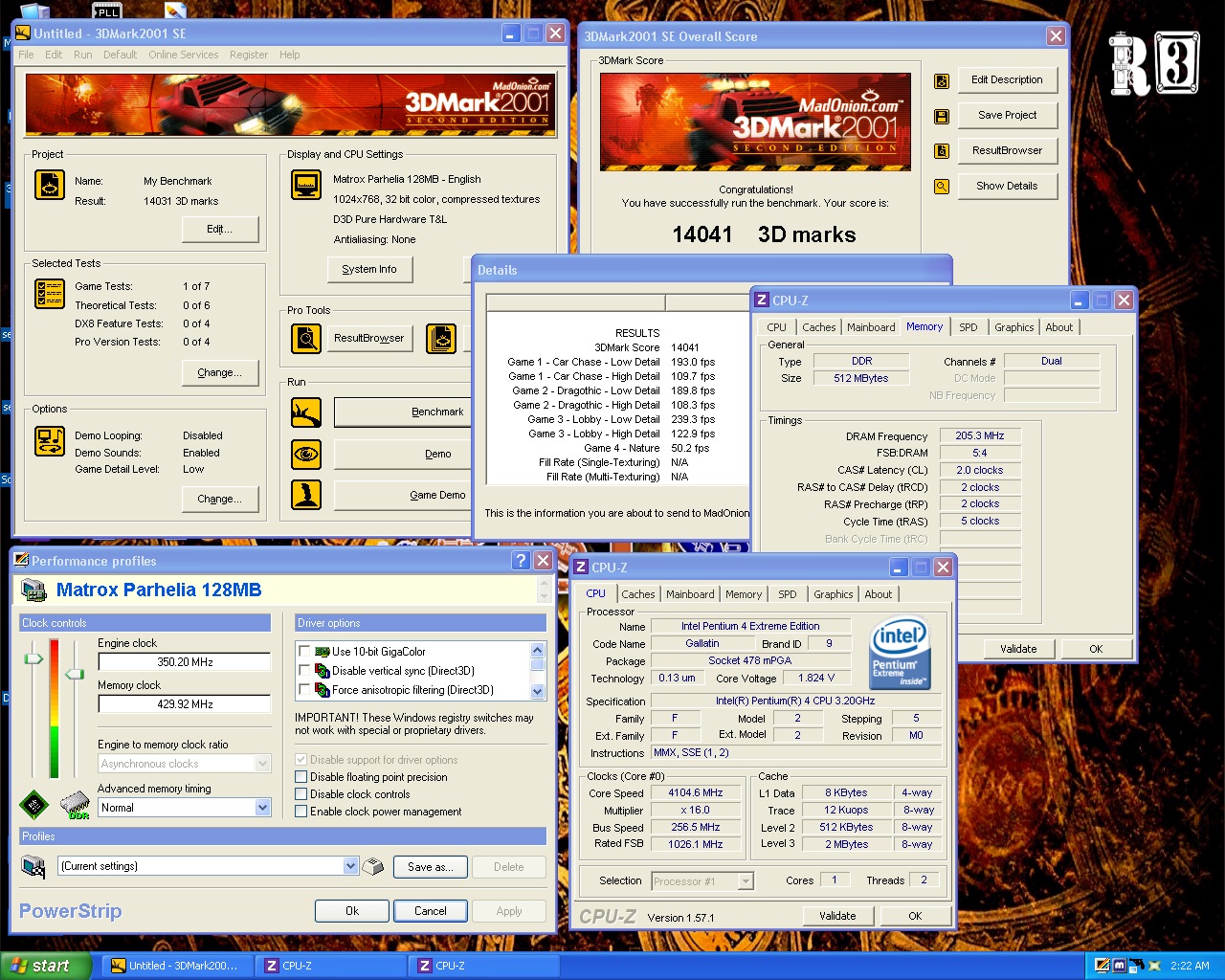Click the Project trophy icon in 3DMark2001
Viewport: 1225px width, 980px height.
click(50, 184)
